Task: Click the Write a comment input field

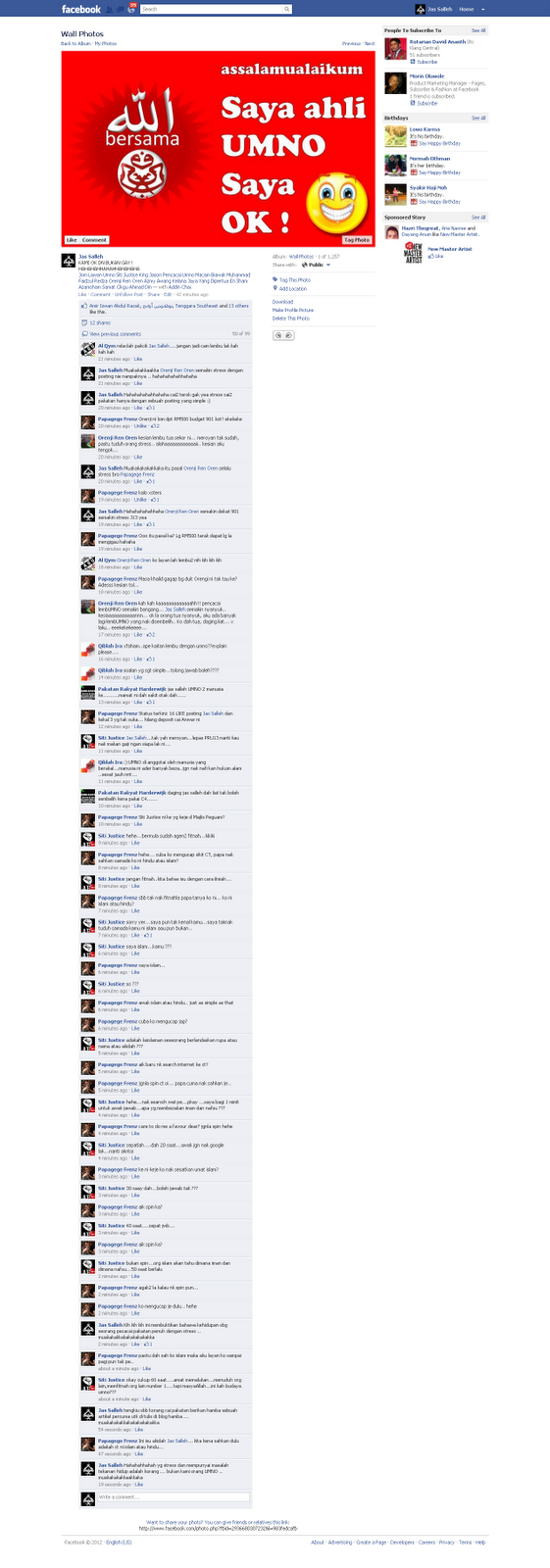Action: (174, 1497)
